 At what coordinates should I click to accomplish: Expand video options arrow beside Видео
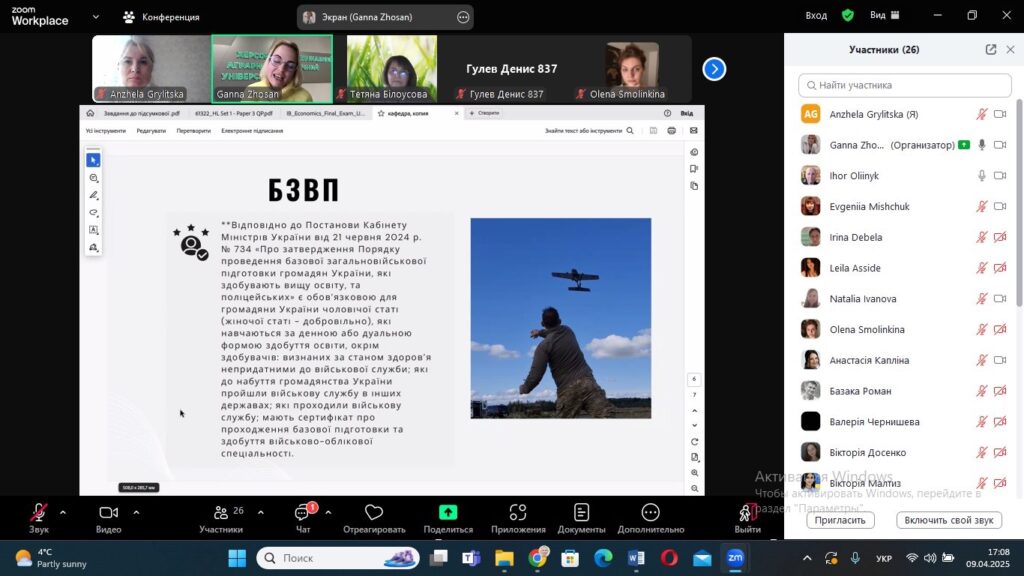(x=136, y=511)
